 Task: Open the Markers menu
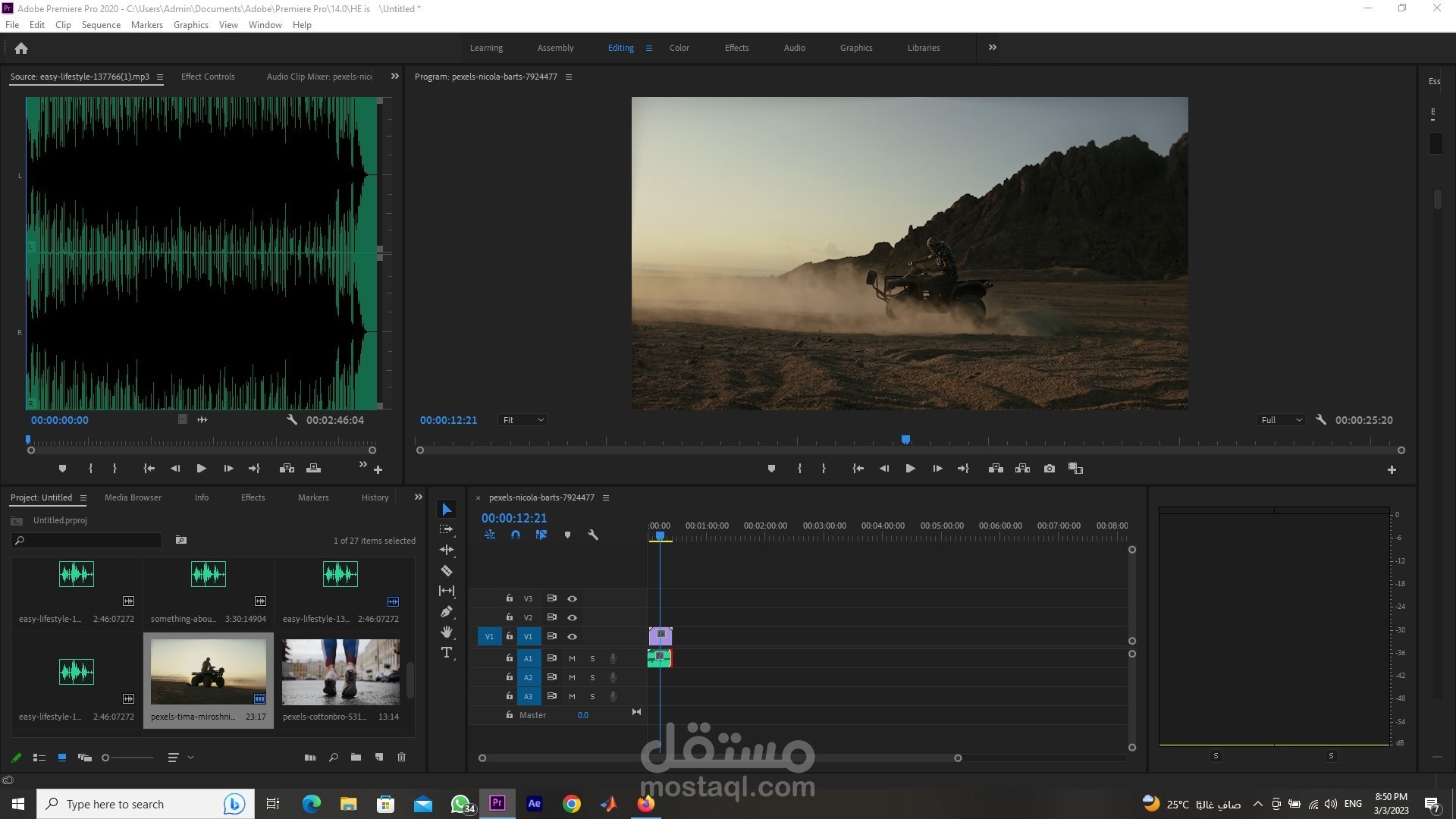146,25
